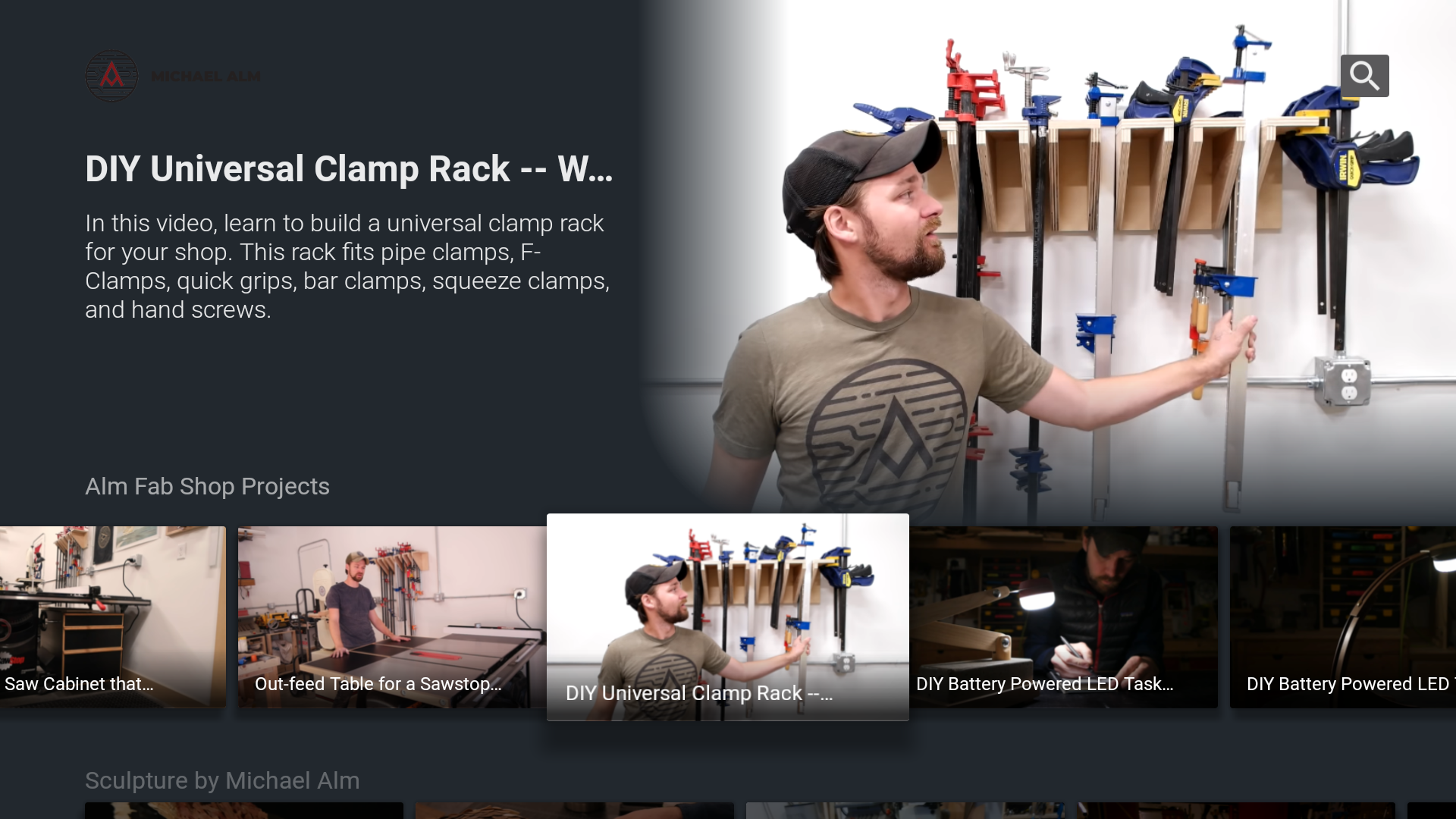
Task: Open the first Sculpture row thumbnail
Action: click(244, 811)
